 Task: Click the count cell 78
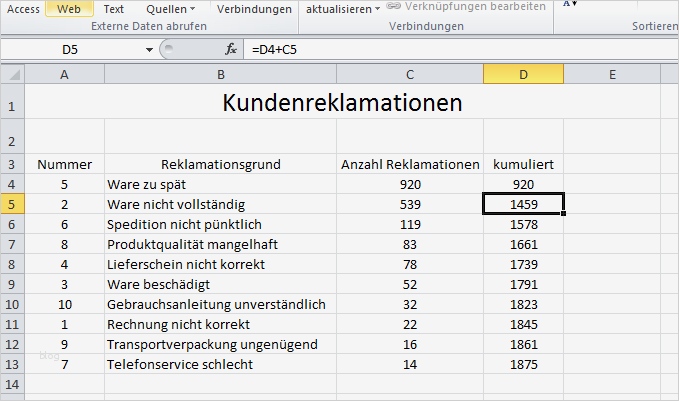[410, 264]
